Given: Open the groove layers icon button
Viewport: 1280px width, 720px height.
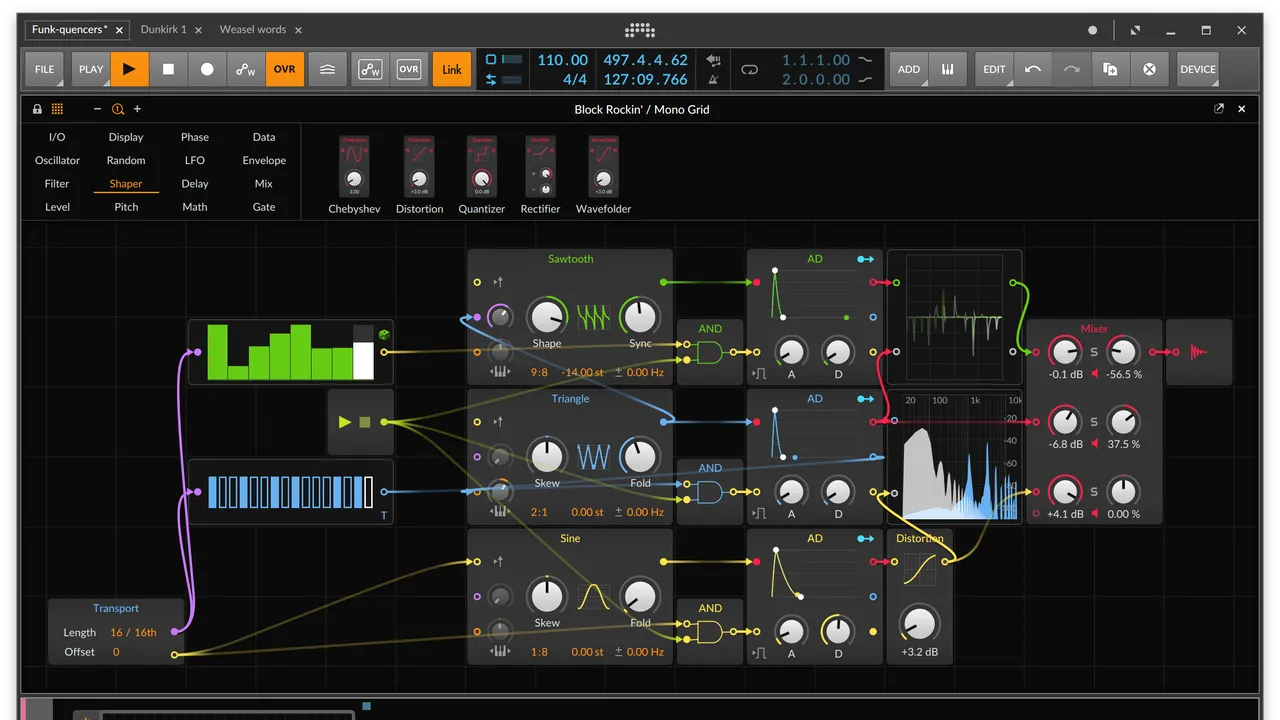Looking at the screenshot, I should [327, 69].
